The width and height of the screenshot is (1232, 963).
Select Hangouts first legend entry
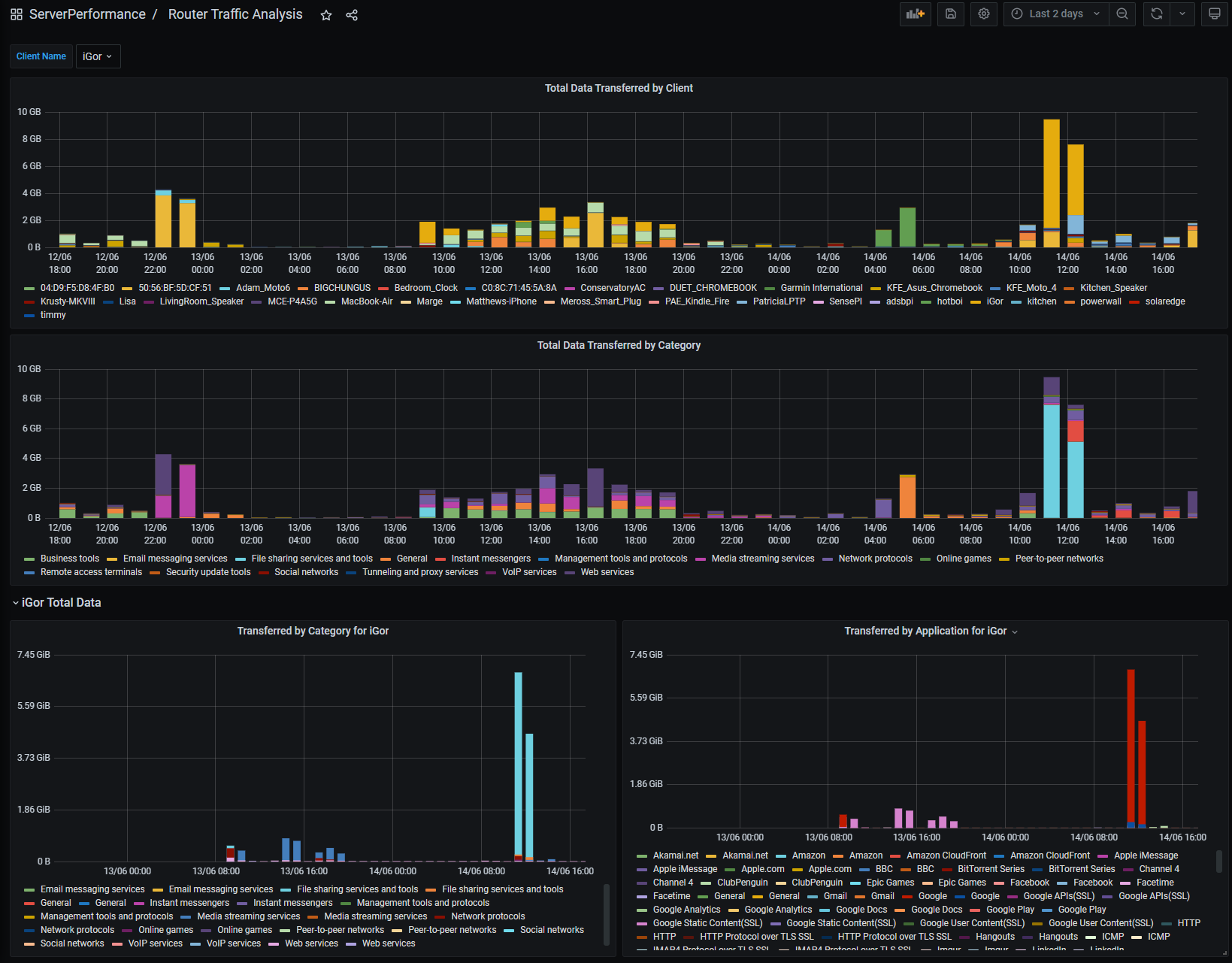[x=994, y=937]
